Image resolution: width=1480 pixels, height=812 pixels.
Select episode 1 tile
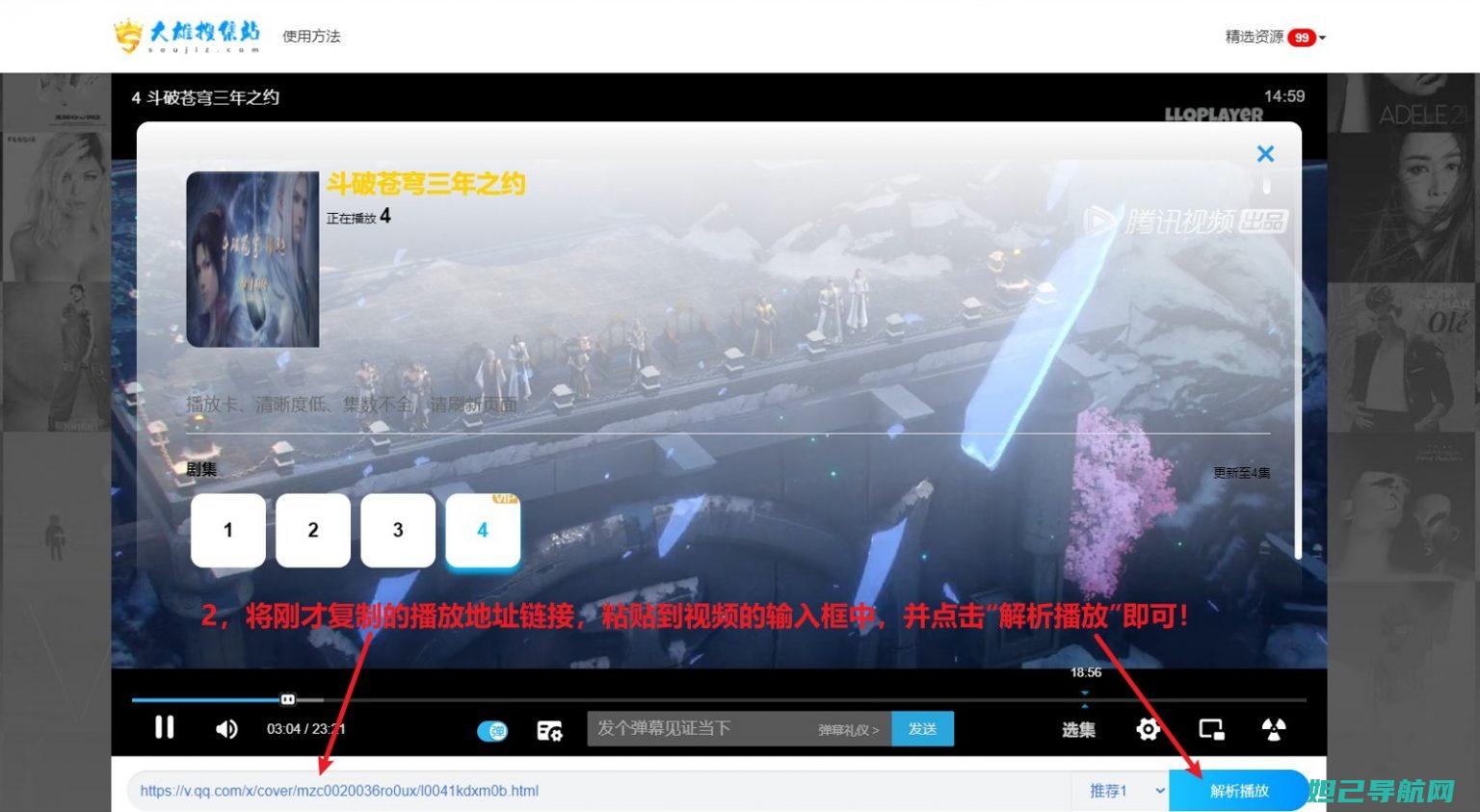228,530
